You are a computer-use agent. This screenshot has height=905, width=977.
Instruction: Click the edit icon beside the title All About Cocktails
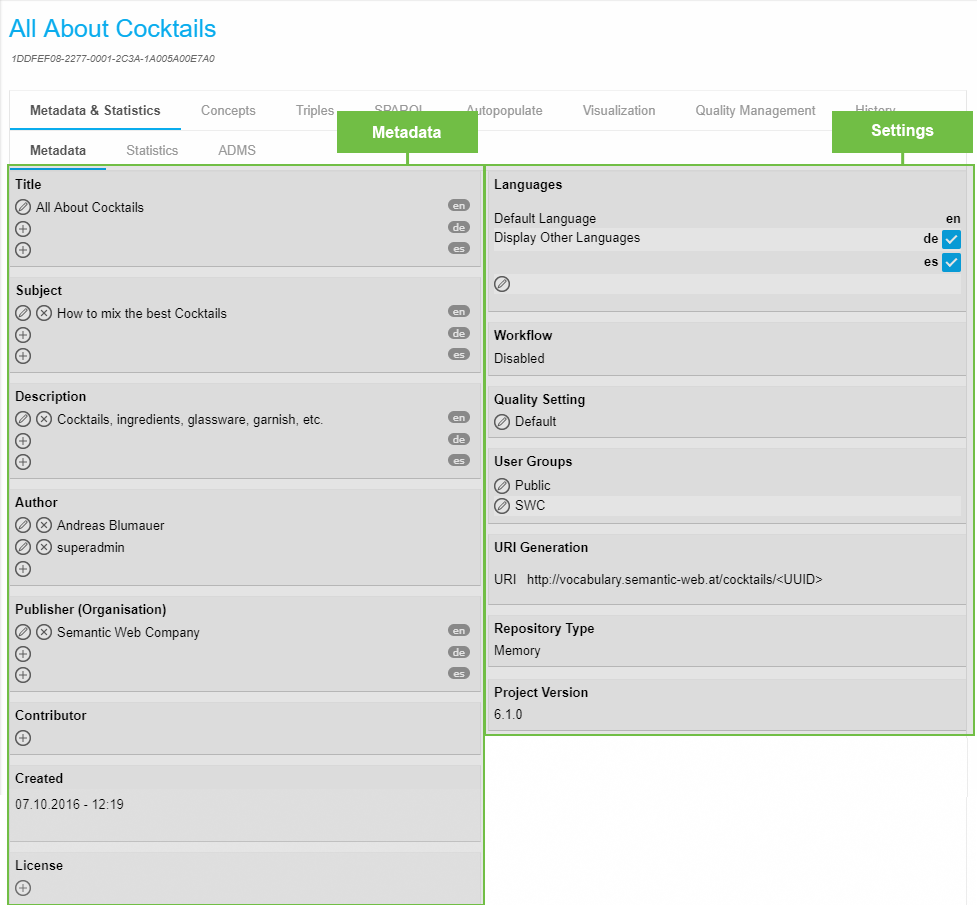coord(23,207)
